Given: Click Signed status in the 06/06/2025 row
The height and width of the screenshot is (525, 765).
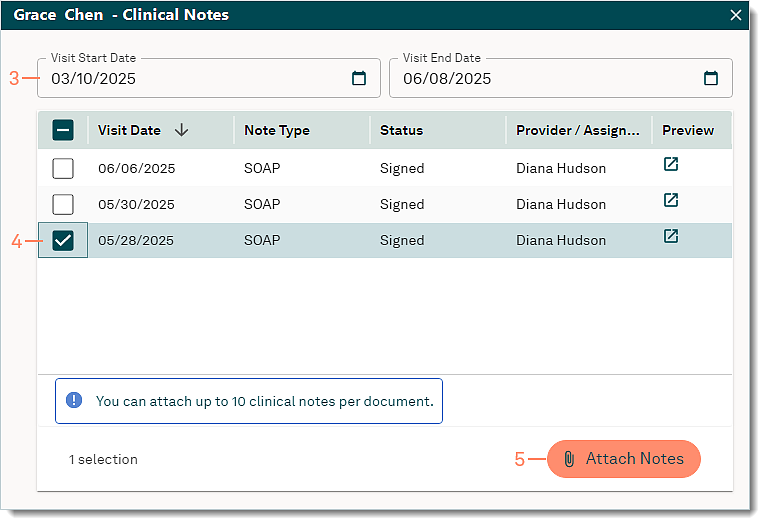Looking at the screenshot, I should (402, 169).
